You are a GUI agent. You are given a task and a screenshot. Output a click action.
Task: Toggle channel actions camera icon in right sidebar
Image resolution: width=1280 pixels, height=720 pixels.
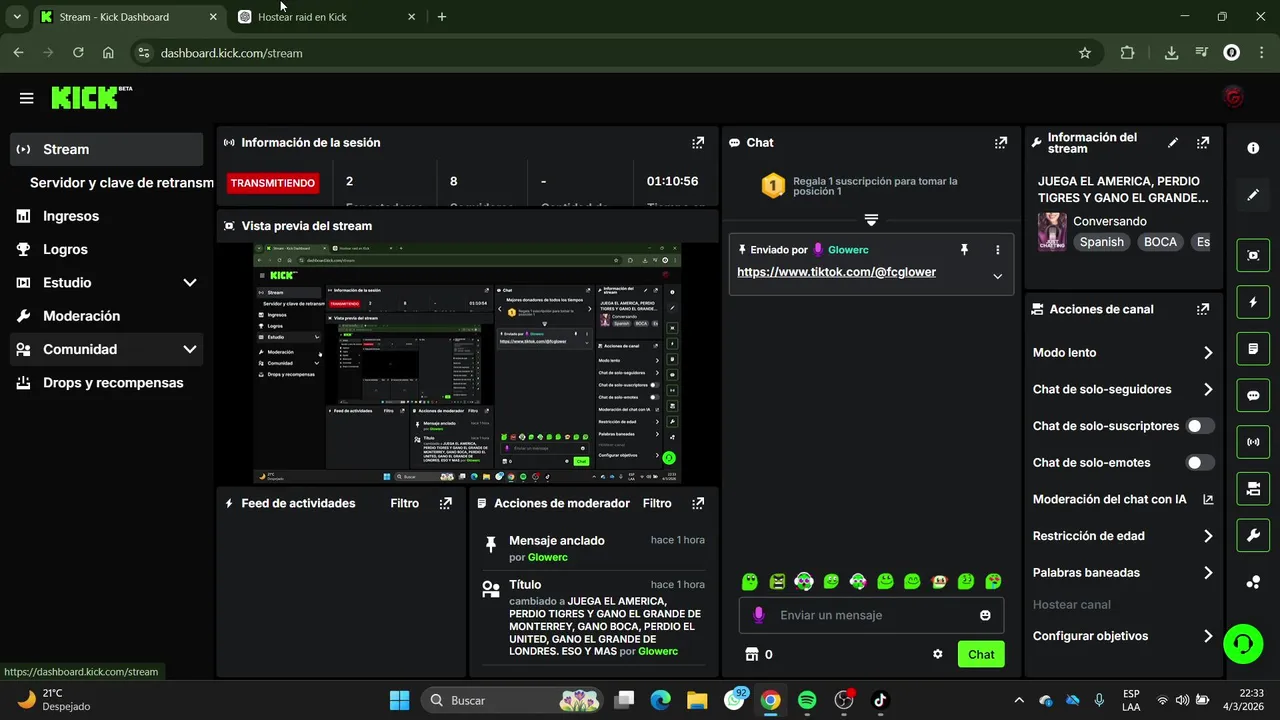[x=1253, y=489]
